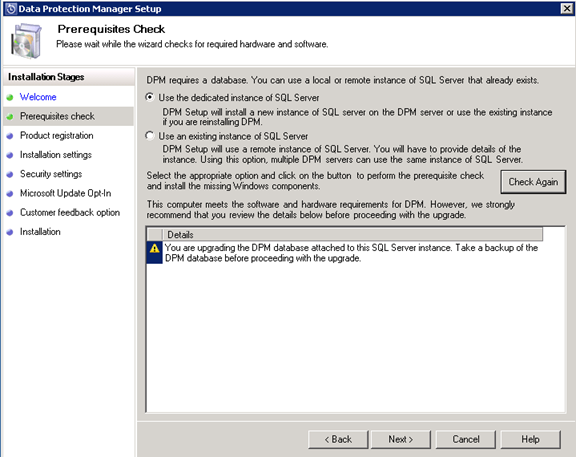Cancel the DPM setup wizard
Image resolution: width=576 pixels, height=457 pixels.
[466, 439]
